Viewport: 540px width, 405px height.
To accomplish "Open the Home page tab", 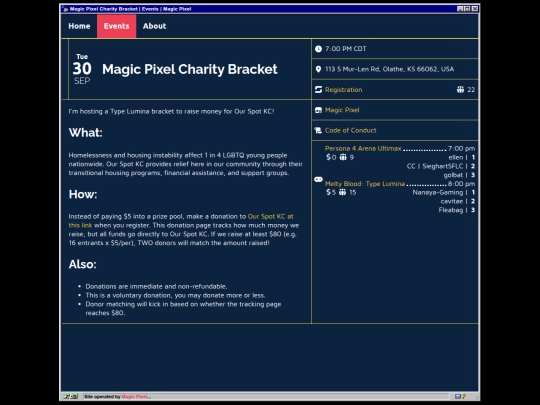I will pyautogui.click(x=79, y=26).
